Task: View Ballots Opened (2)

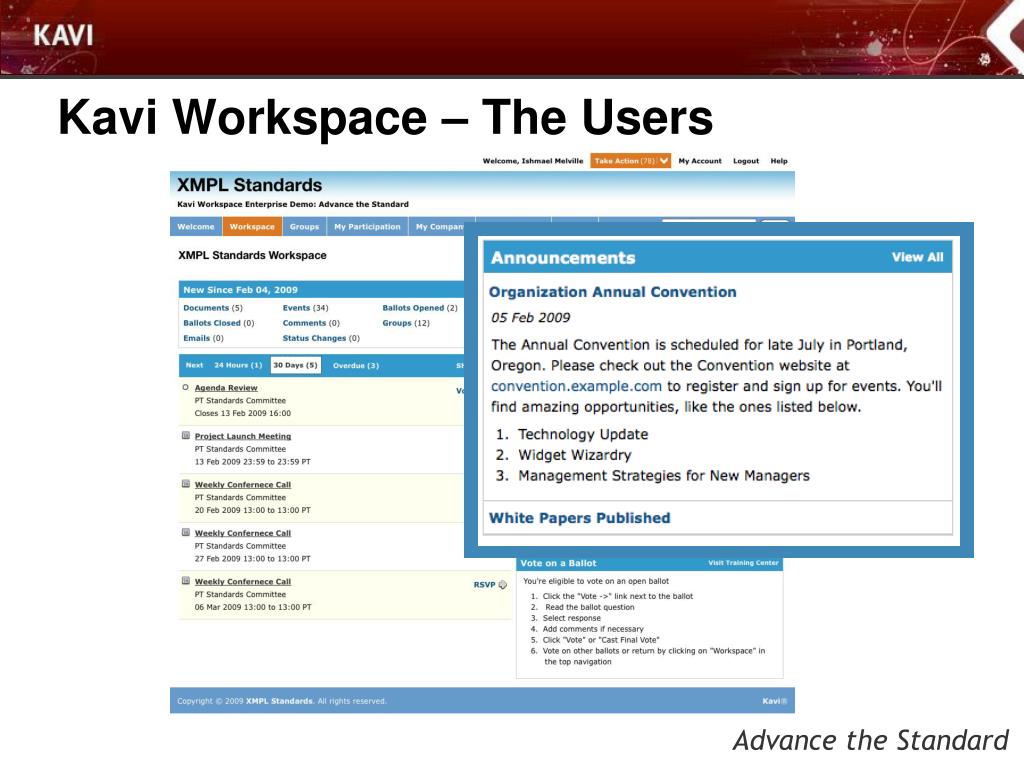Action: pyautogui.click(x=420, y=308)
